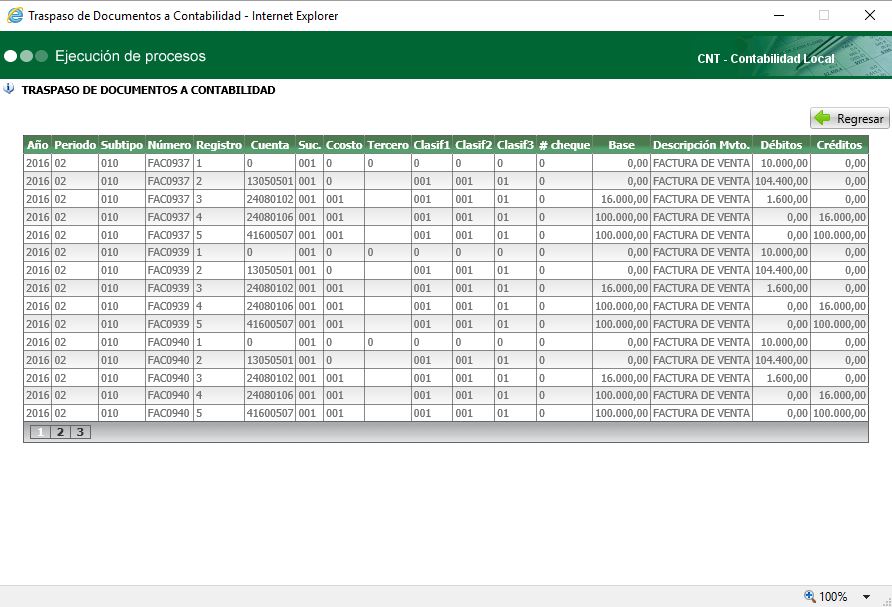Expand the zoom level dropdown arrow

tap(866, 597)
